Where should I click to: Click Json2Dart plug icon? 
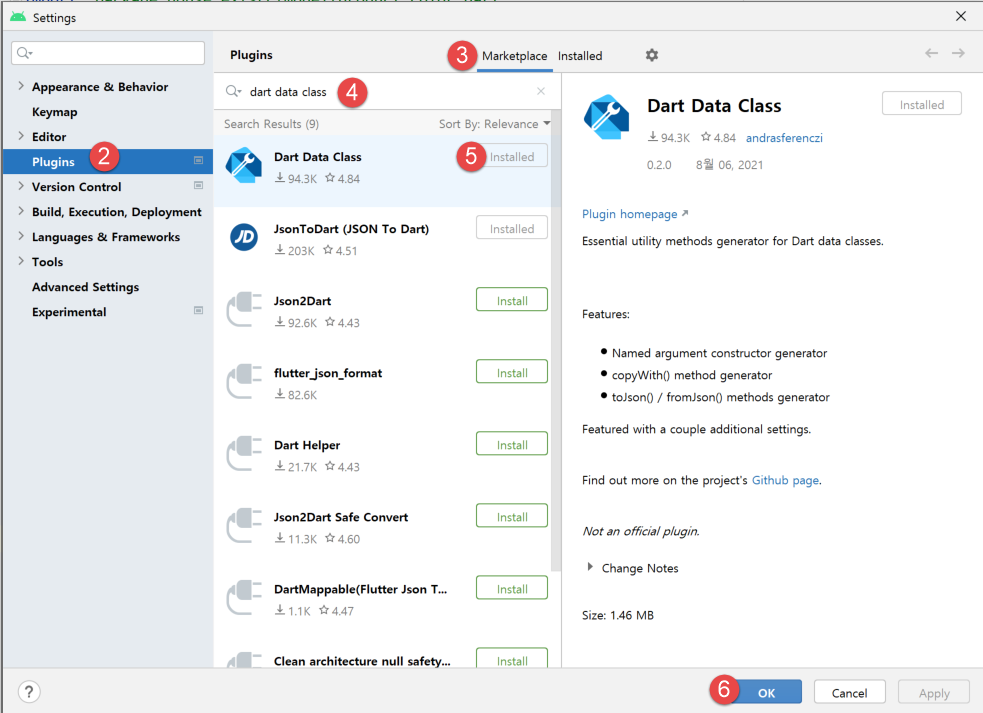point(244,309)
